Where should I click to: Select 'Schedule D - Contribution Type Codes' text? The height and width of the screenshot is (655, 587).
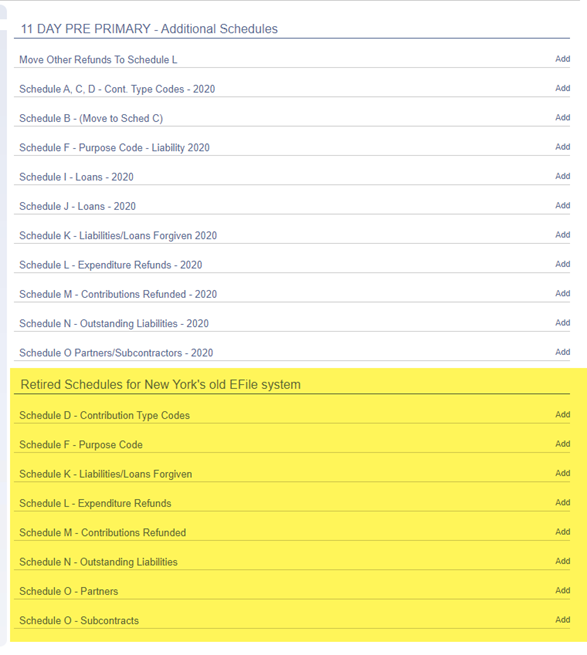click(104, 415)
